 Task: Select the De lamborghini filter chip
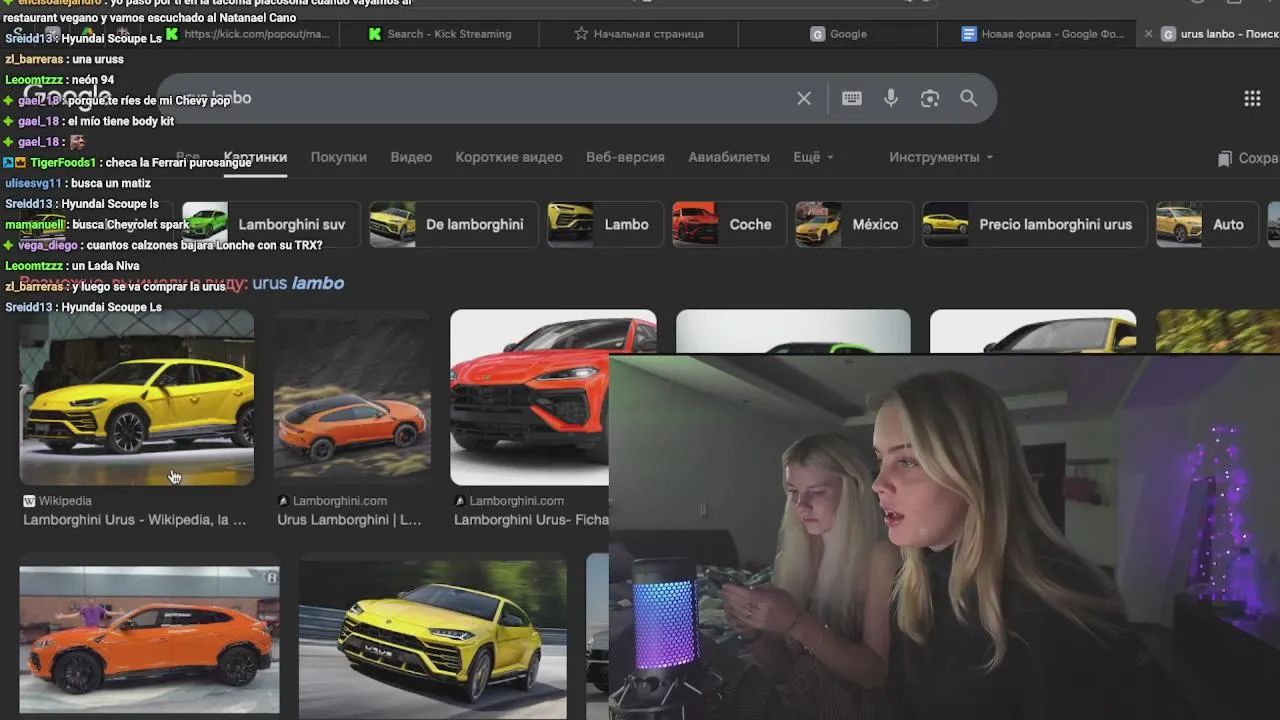[x=454, y=224]
